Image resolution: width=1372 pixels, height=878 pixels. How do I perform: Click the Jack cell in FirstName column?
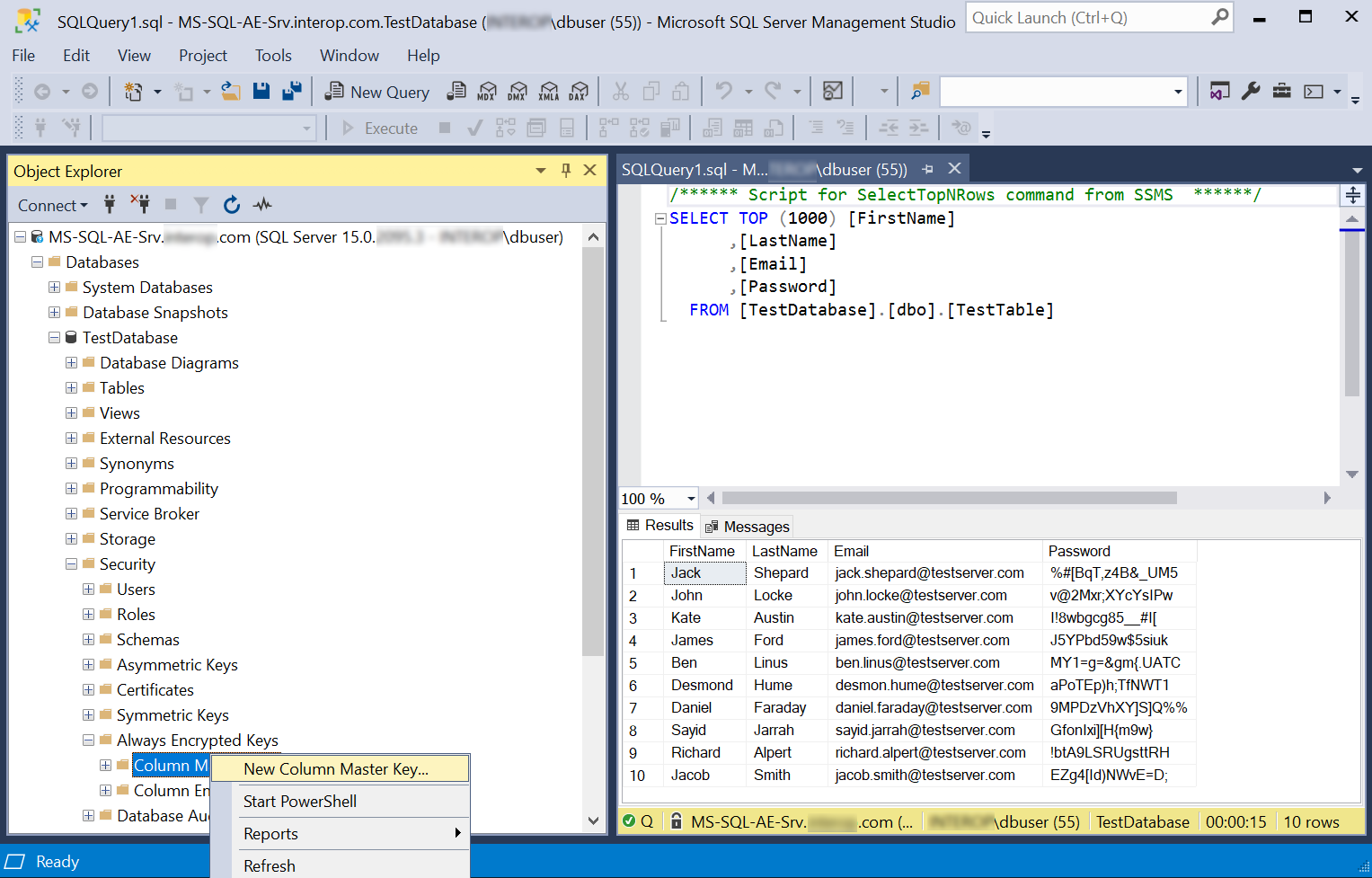[x=705, y=573]
